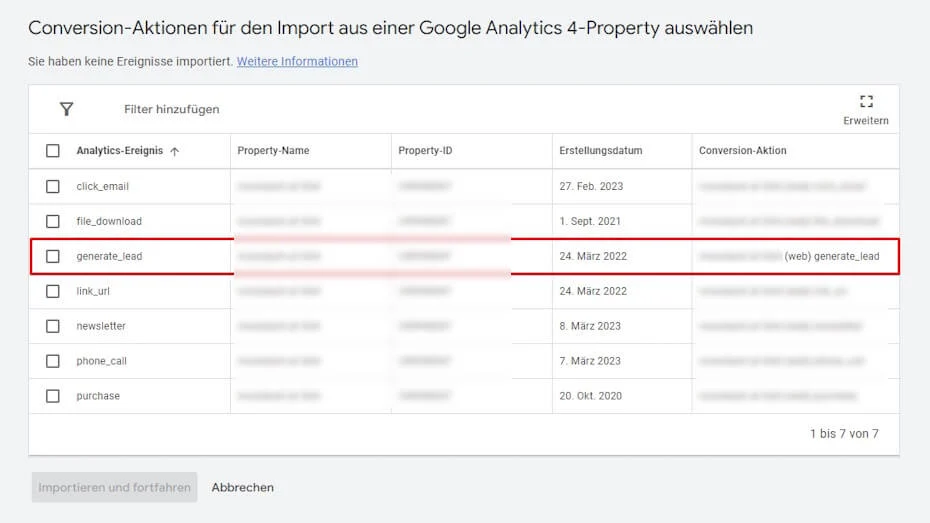This screenshot has height=523, width=930.
Task: Click the date 7. März 2023
Action: (590, 361)
